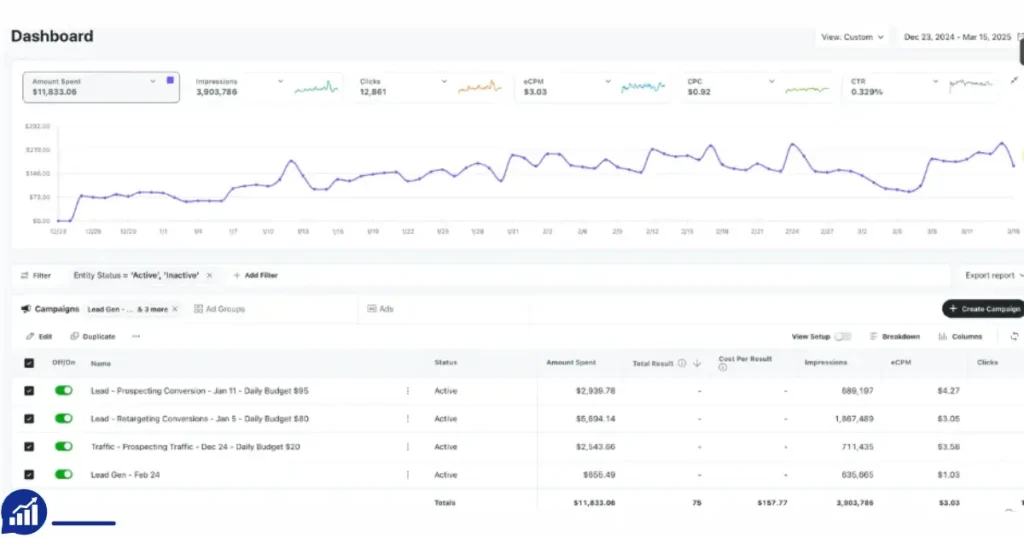
Task: Open the Breakdown menu
Action: click(x=895, y=337)
